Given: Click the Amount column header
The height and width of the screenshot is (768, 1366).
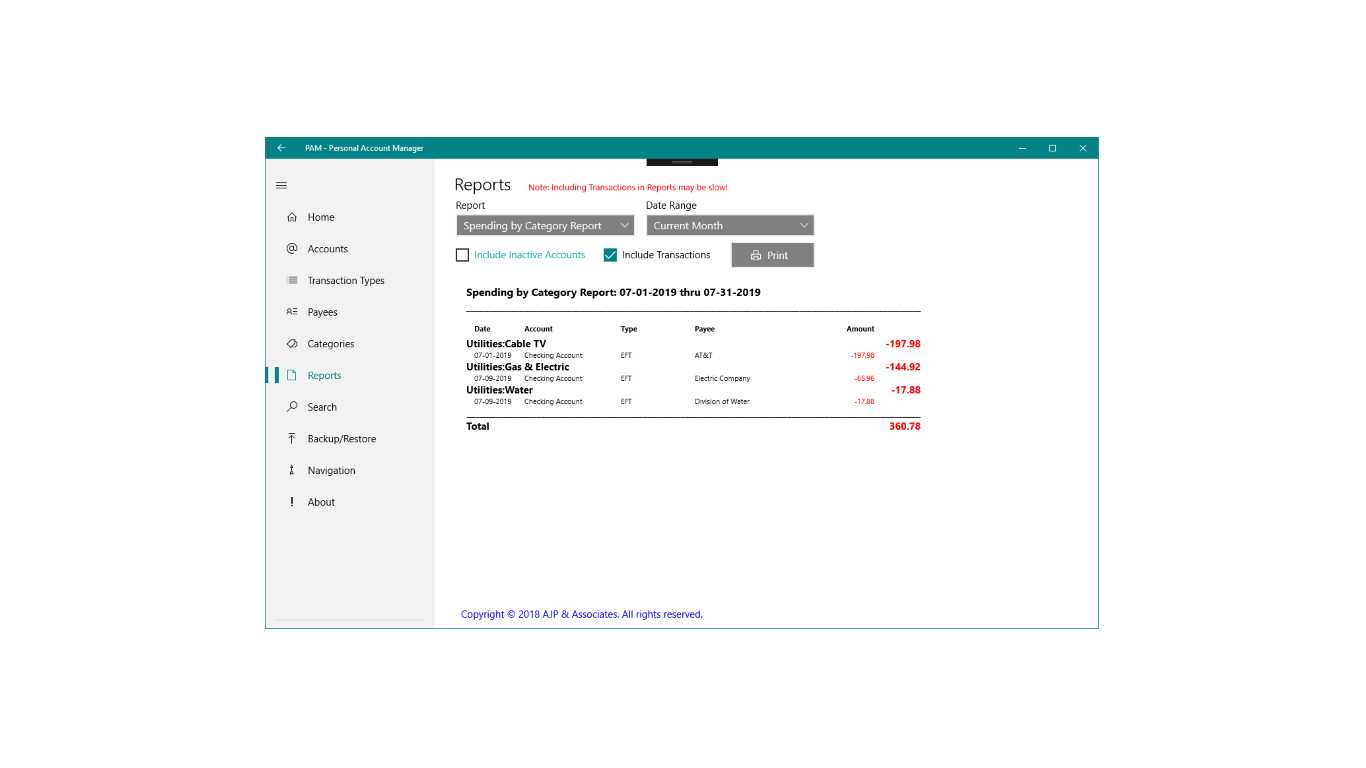Looking at the screenshot, I should click(x=860, y=329).
